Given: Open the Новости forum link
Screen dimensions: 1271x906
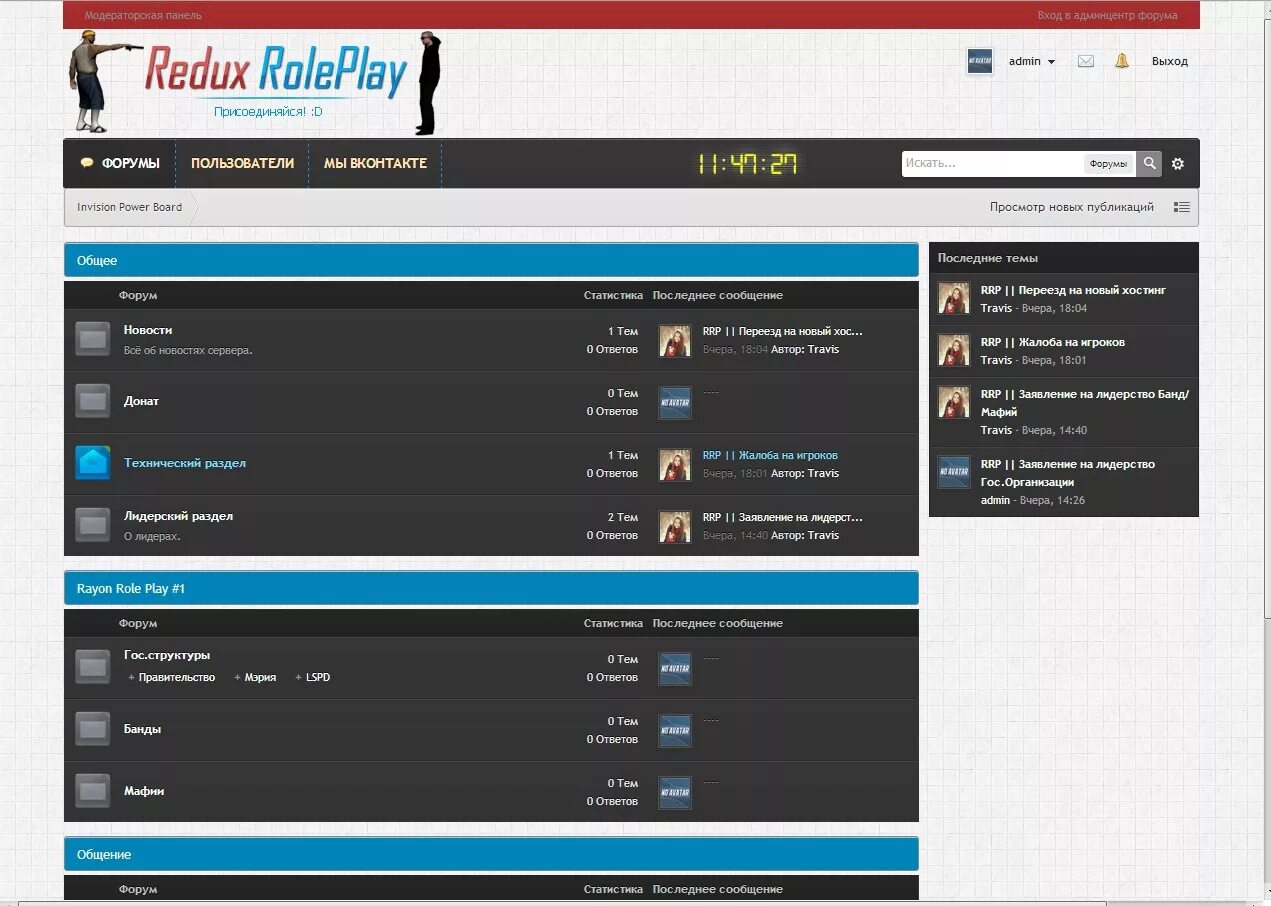Looking at the screenshot, I should coord(148,330).
